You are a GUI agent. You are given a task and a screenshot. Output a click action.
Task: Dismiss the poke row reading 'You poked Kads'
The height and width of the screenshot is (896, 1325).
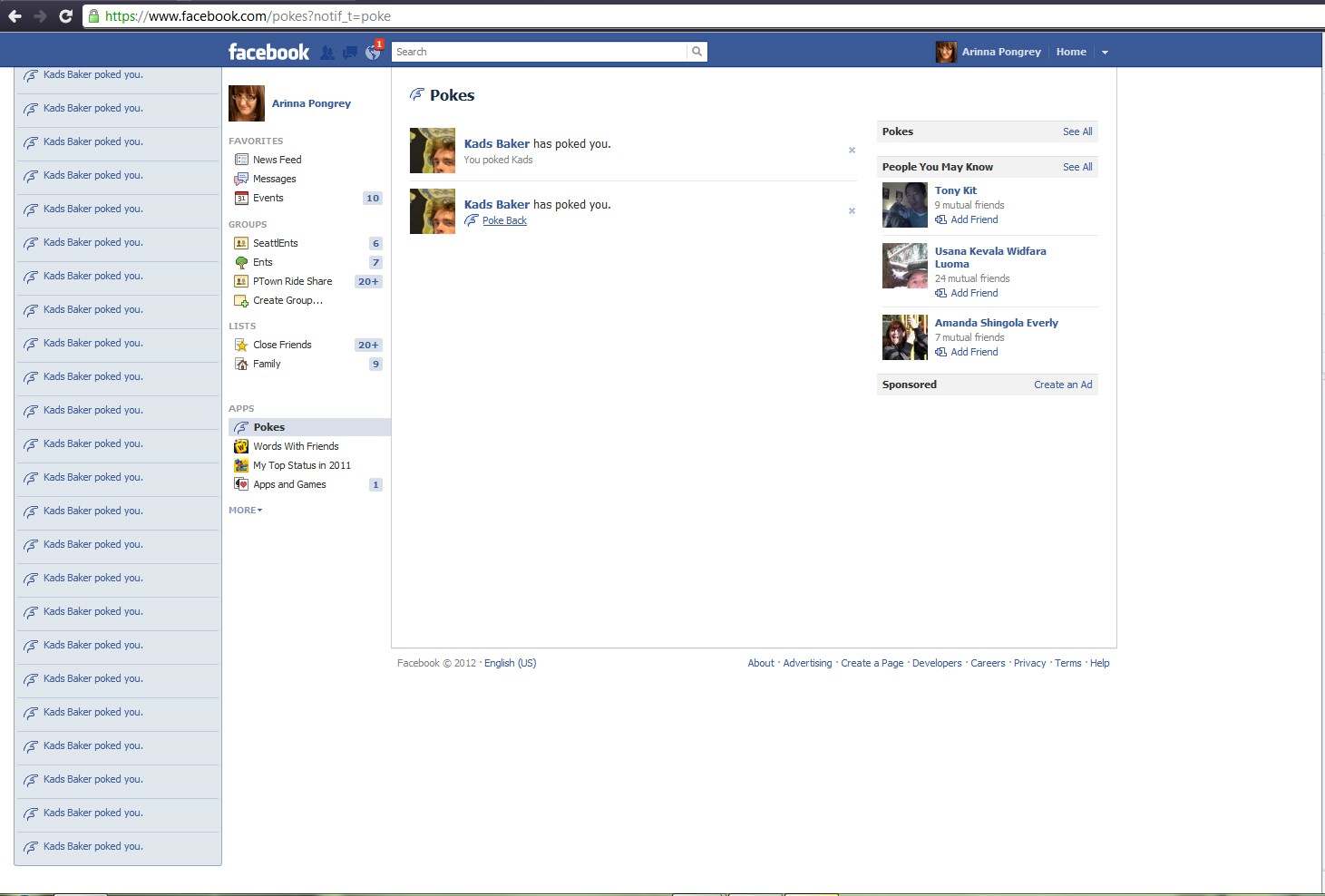tap(852, 151)
